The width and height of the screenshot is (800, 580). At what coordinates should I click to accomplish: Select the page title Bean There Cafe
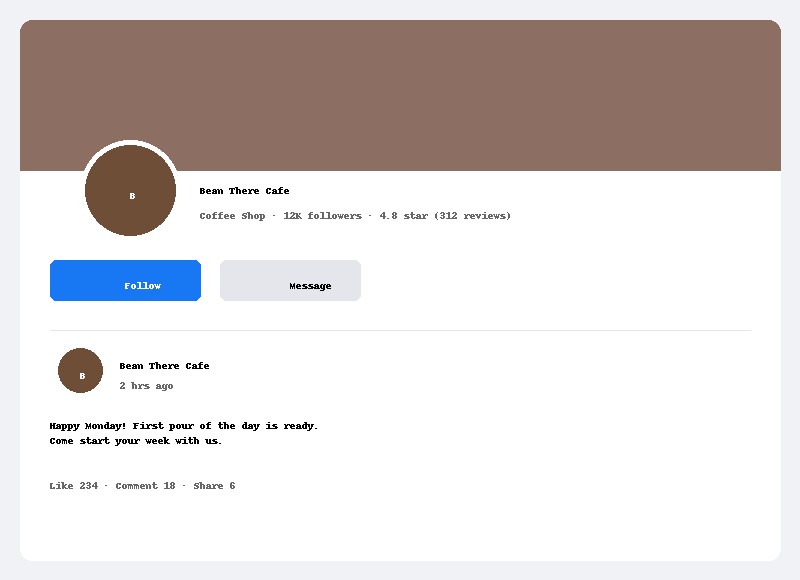pos(244,191)
